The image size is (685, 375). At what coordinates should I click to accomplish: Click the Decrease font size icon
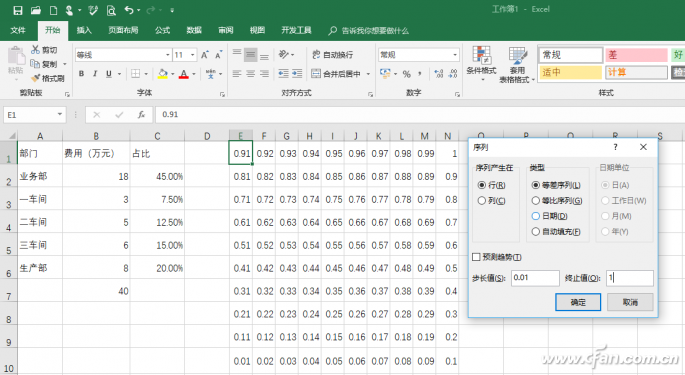click(218, 55)
